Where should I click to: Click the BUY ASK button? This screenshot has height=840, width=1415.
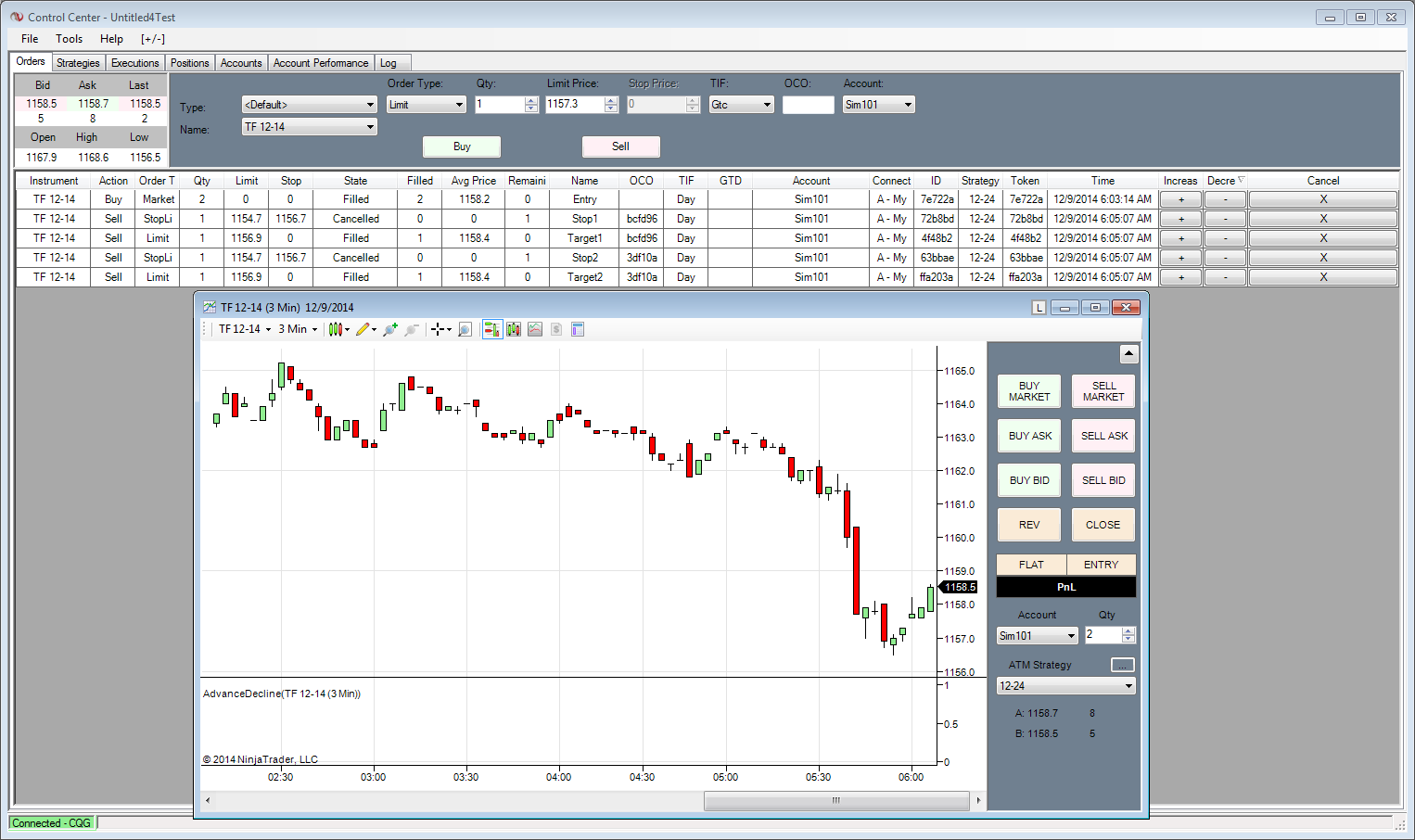pos(1029,436)
